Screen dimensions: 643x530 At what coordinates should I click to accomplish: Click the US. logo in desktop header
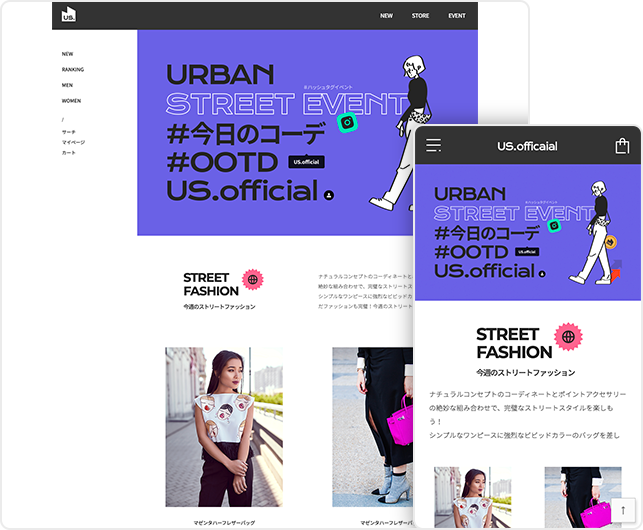tap(68, 14)
